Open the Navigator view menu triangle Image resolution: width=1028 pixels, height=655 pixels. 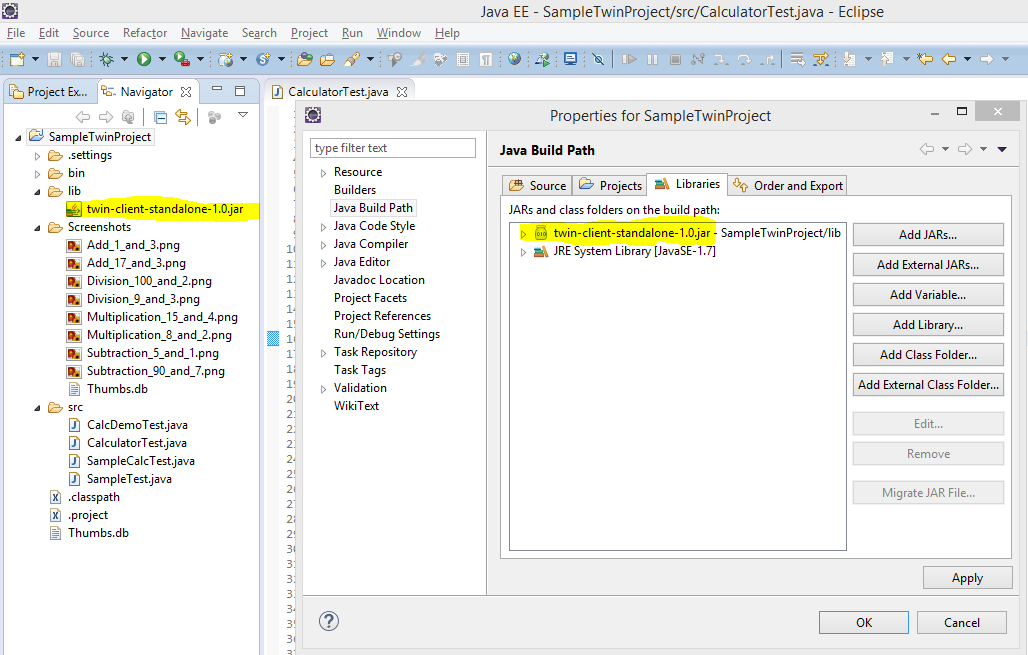pos(242,115)
